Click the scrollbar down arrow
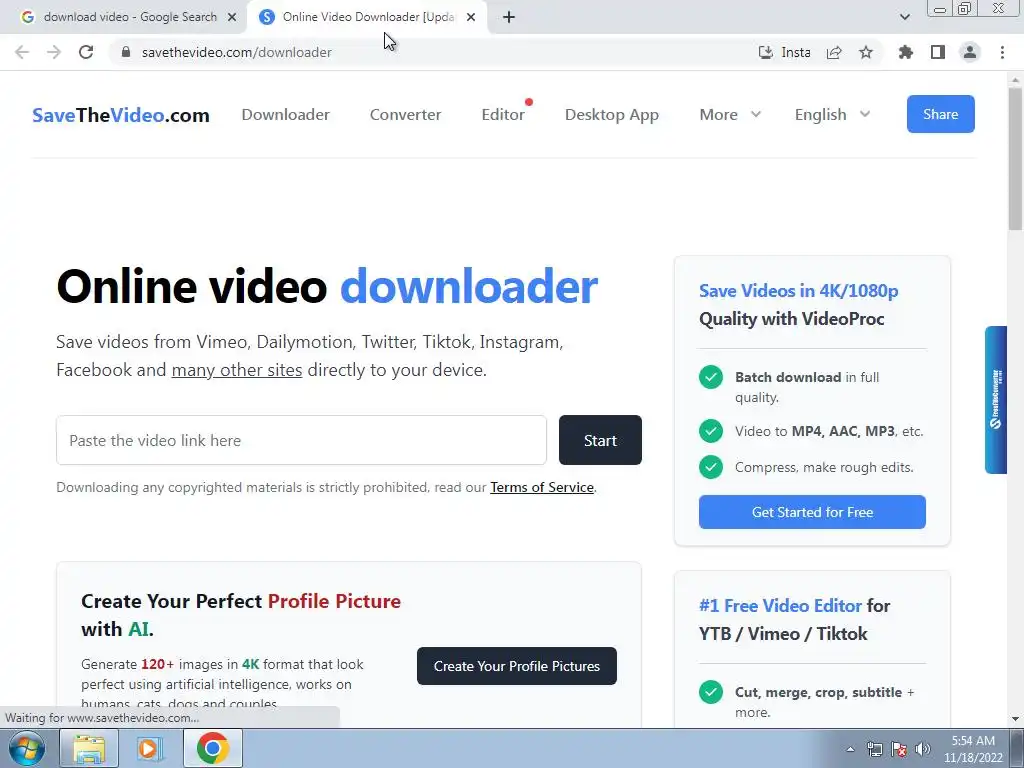 click(1016, 719)
